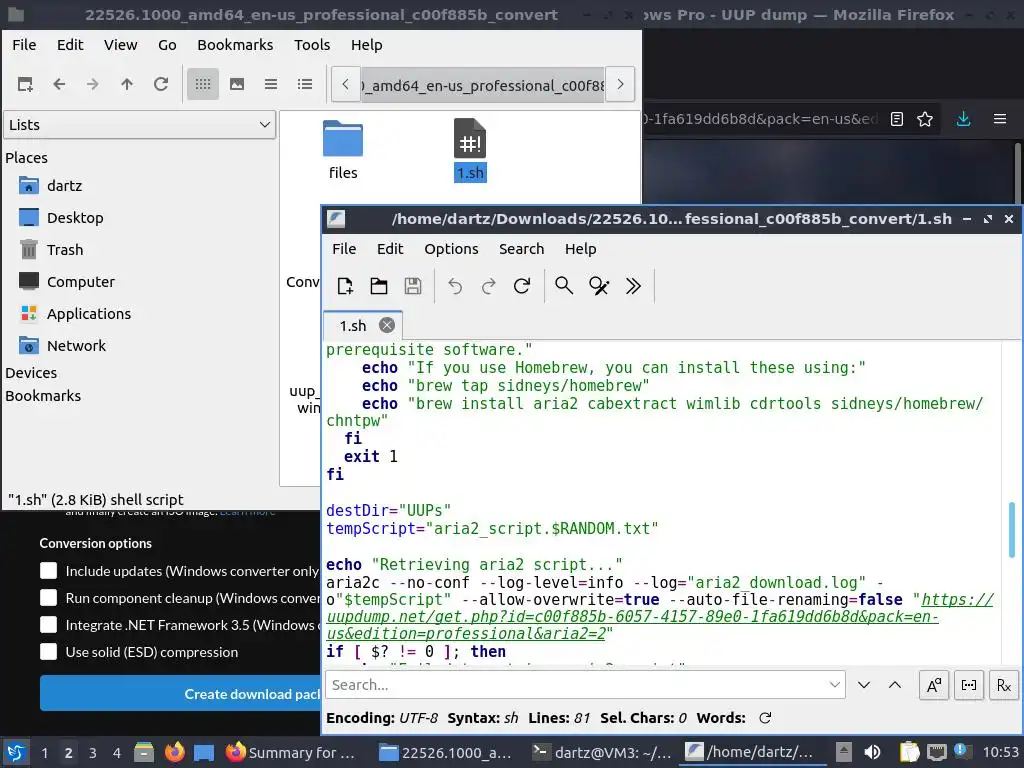Toggle Regular Expression search option
This screenshot has height=768, width=1024.
[1004, 685]
